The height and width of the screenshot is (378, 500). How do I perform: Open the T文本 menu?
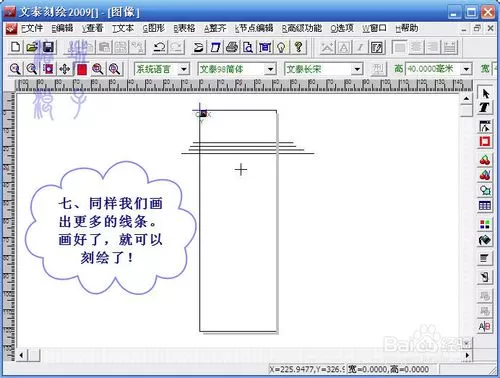point(123,29)
